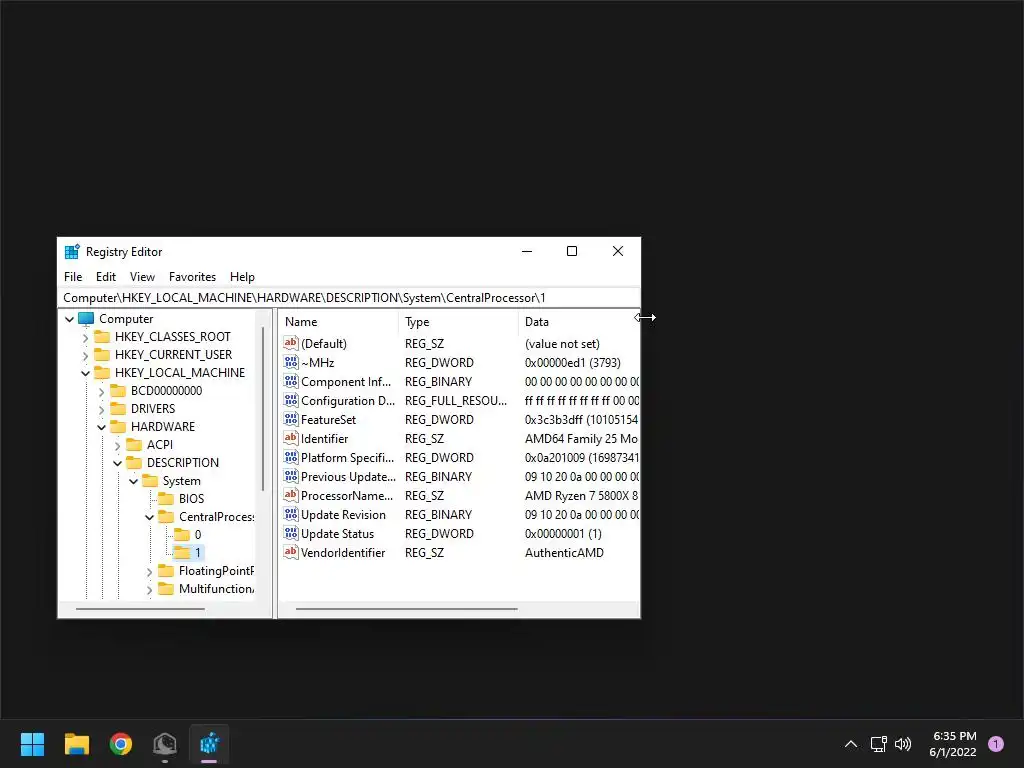Open the Favorites menu
This screenshot has width=1024, height=768.
[192, 277]
